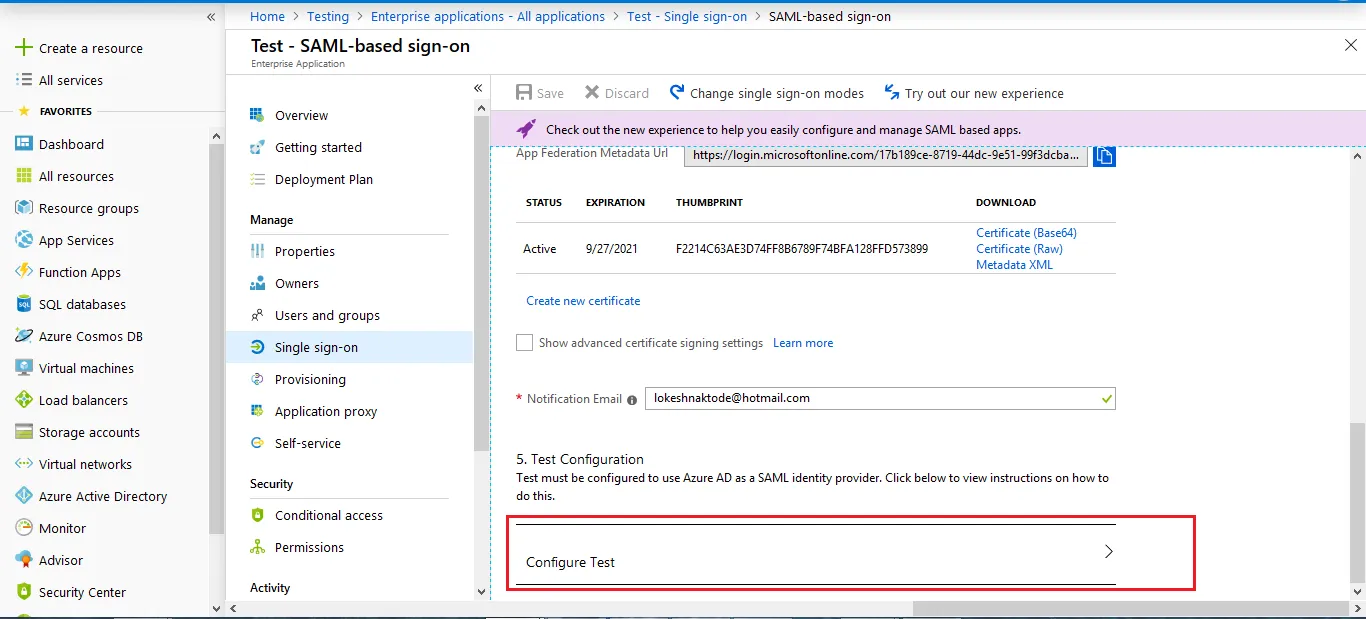Screen dimensions: 1366x619
Task: Go to Home in the breadcrumb
Action: pos(267,16)
